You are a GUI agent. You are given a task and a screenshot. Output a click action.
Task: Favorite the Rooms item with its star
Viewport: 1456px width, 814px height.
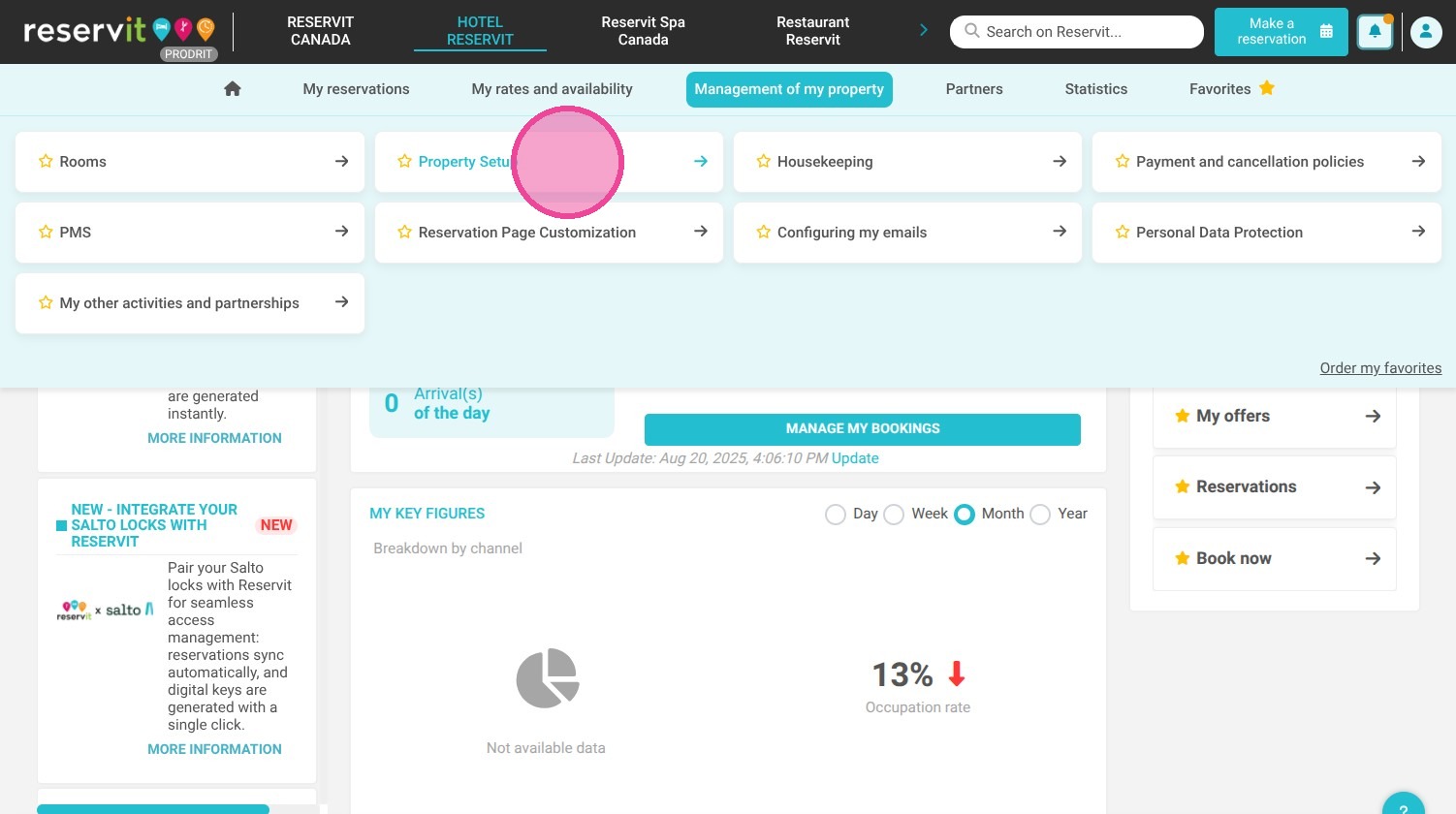[46, 162]
